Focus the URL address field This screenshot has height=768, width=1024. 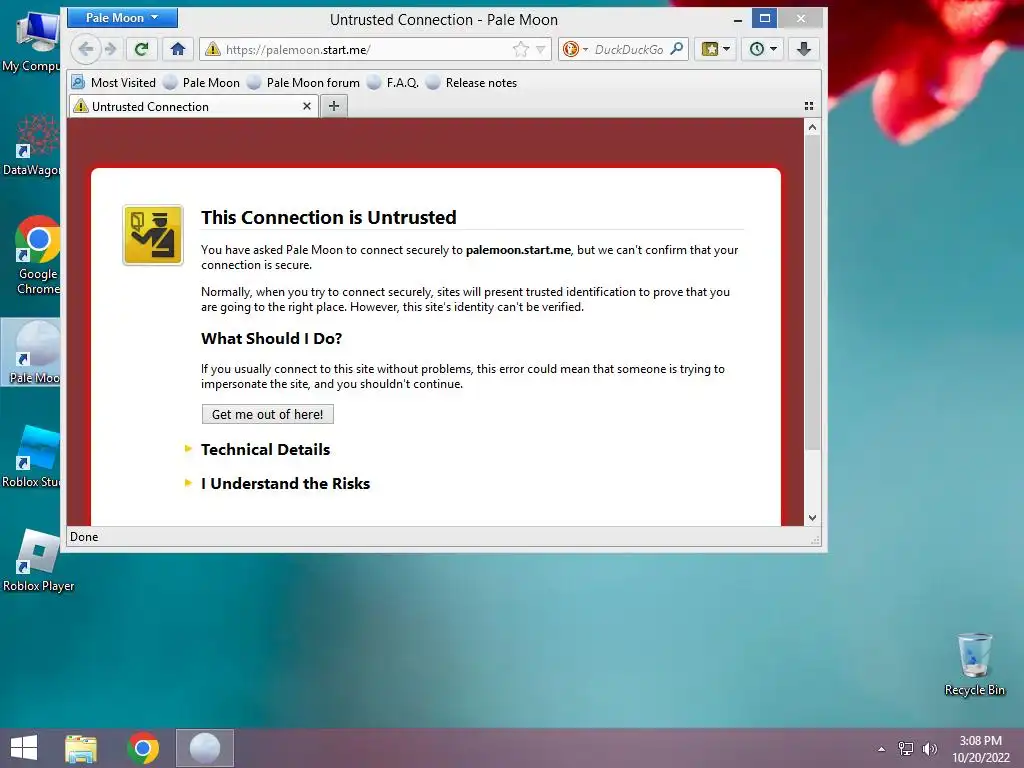tap(366, 49)
